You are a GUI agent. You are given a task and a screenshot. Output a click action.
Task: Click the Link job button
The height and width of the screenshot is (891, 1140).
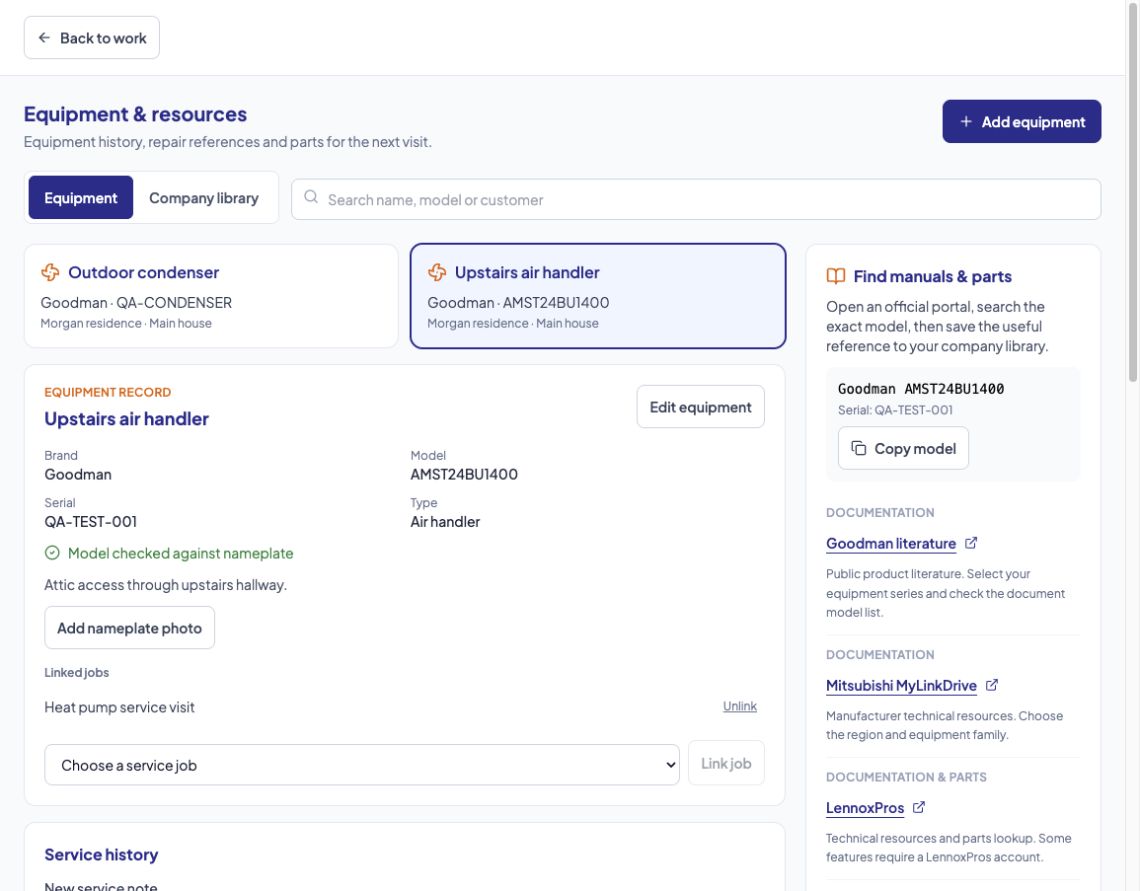tap(726, 763)
